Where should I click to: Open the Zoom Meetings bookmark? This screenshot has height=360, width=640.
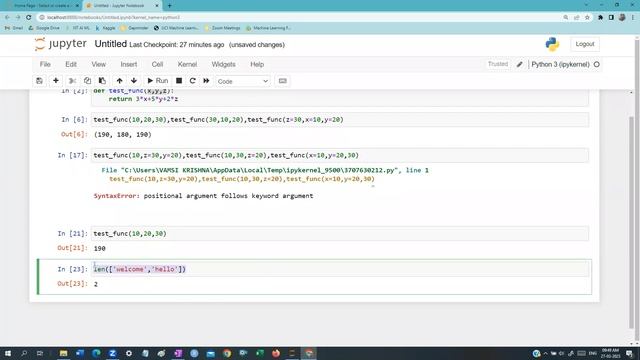coord(222,28)
